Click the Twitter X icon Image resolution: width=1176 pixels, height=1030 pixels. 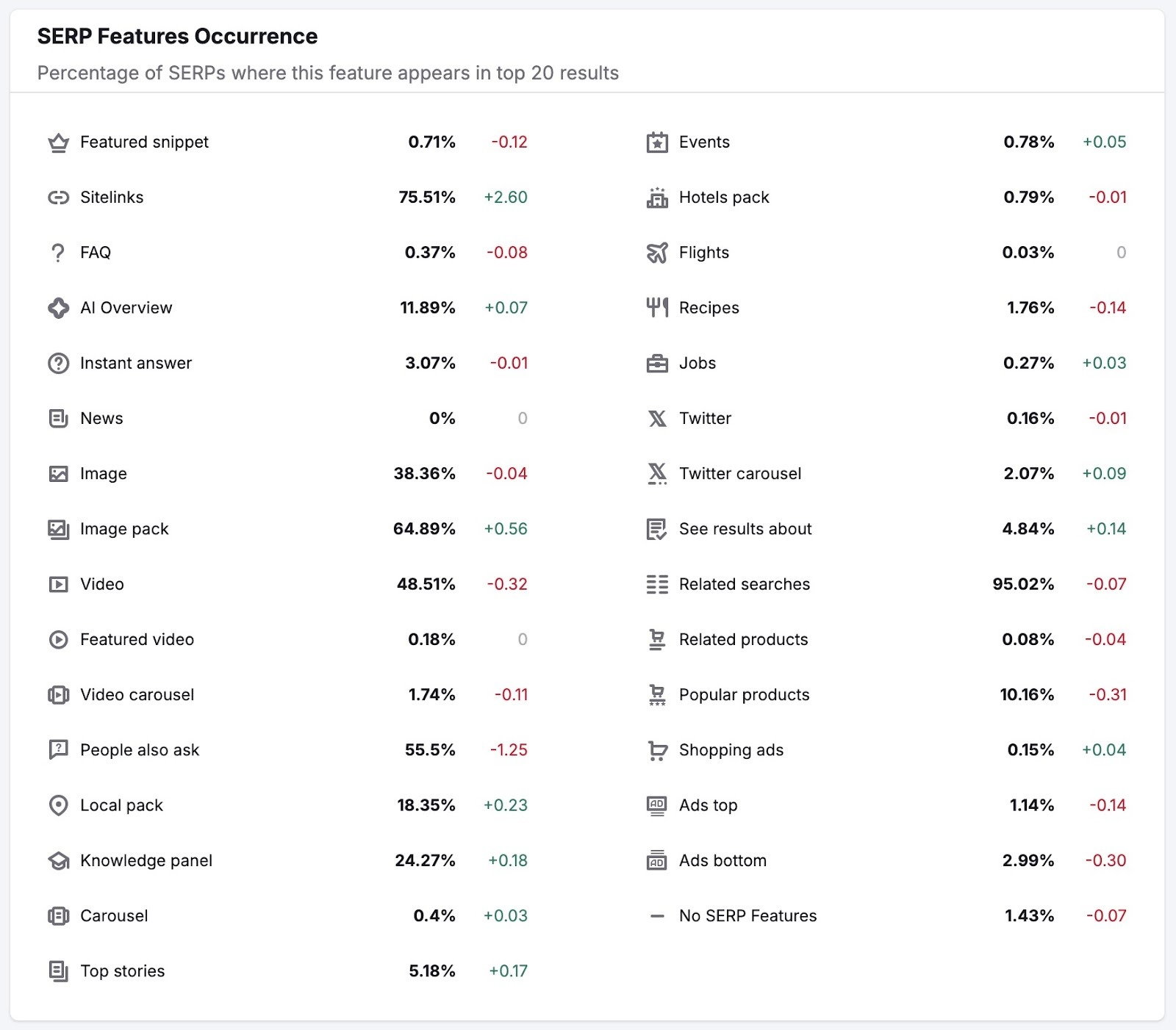(657, 418)
